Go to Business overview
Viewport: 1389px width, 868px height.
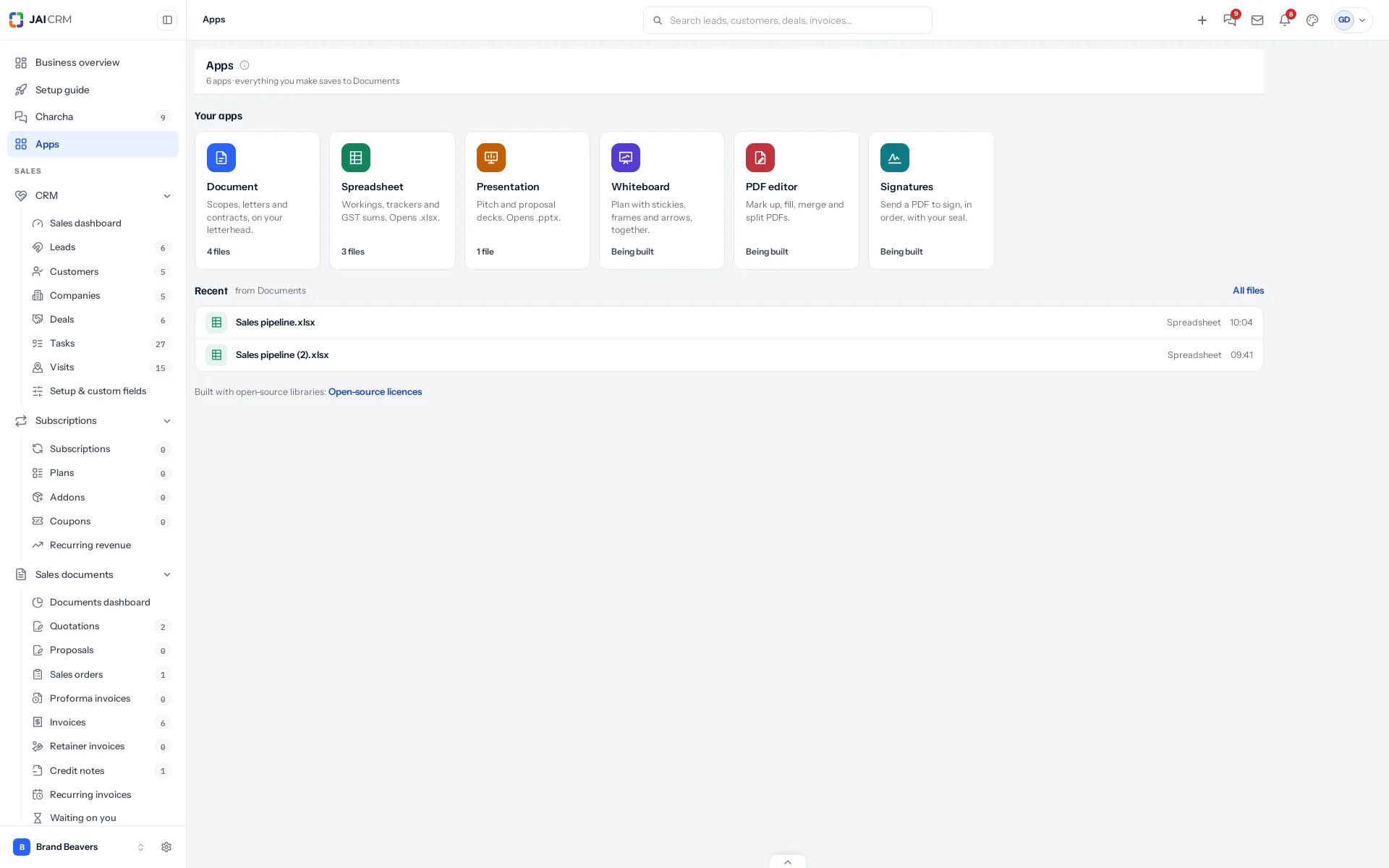coord(93,63)
